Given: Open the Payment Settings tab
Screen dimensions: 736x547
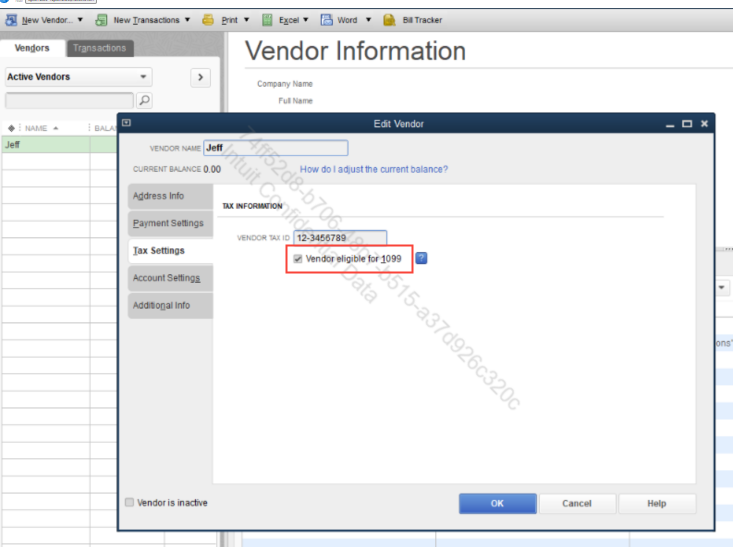Looking at the screenshot, I should (170, 223).
